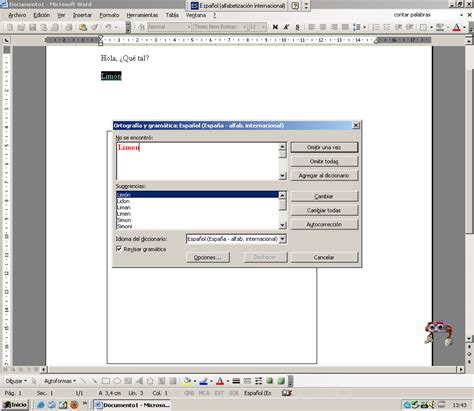Click the Omitir una vez button

324,147
